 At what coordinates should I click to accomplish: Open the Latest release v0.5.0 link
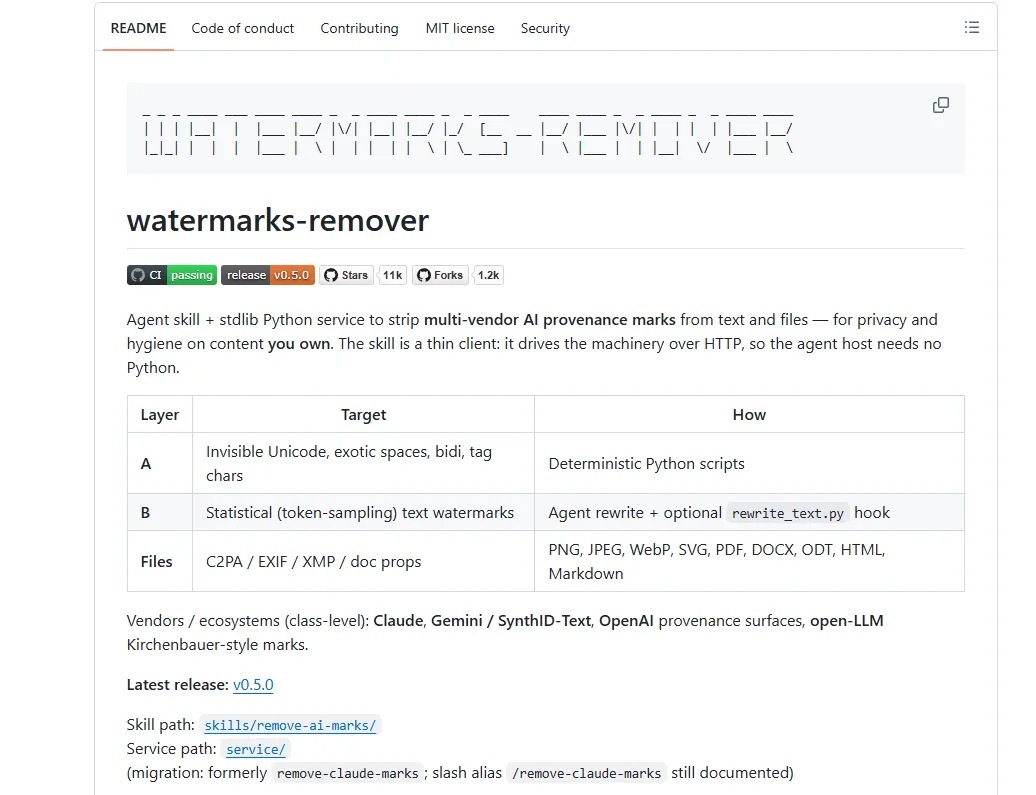253,685
